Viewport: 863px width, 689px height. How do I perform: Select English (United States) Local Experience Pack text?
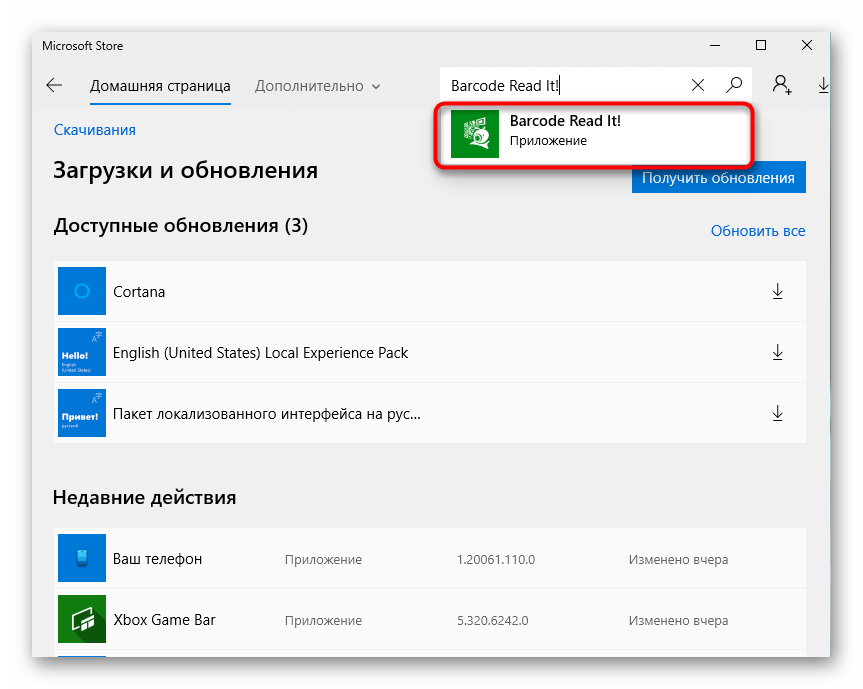tap(260, 353)
